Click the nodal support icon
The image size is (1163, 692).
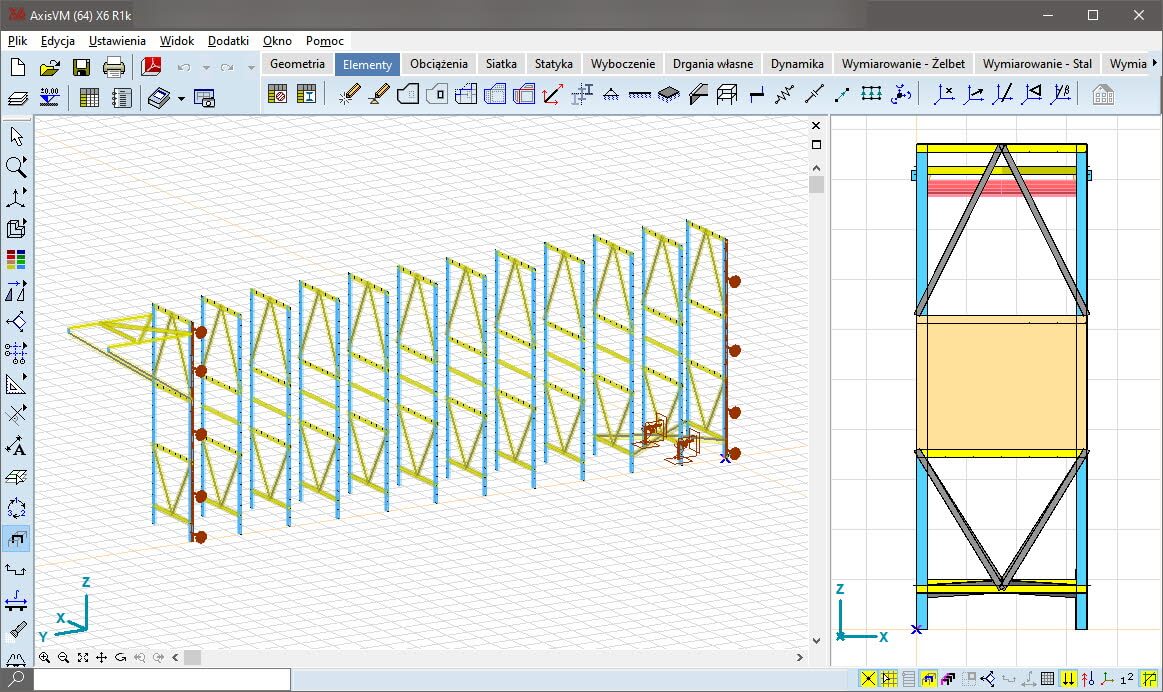[610, 95]
